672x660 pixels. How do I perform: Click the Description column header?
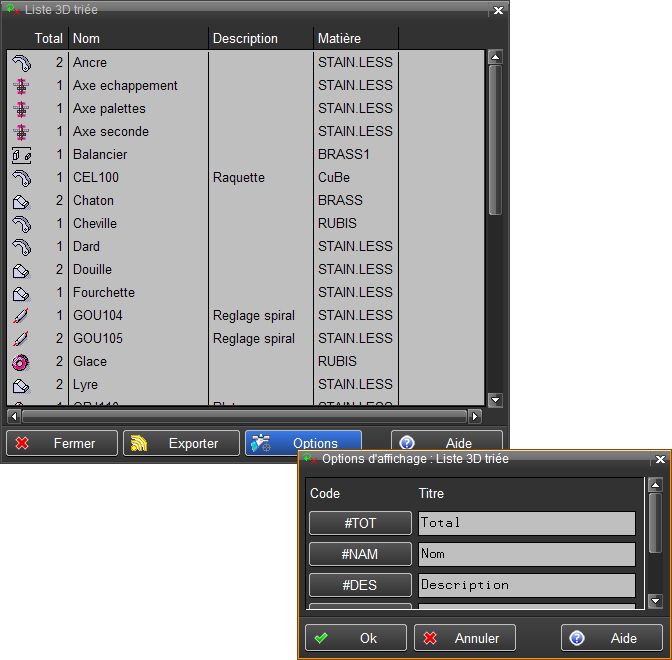click(x=260, y=39)
